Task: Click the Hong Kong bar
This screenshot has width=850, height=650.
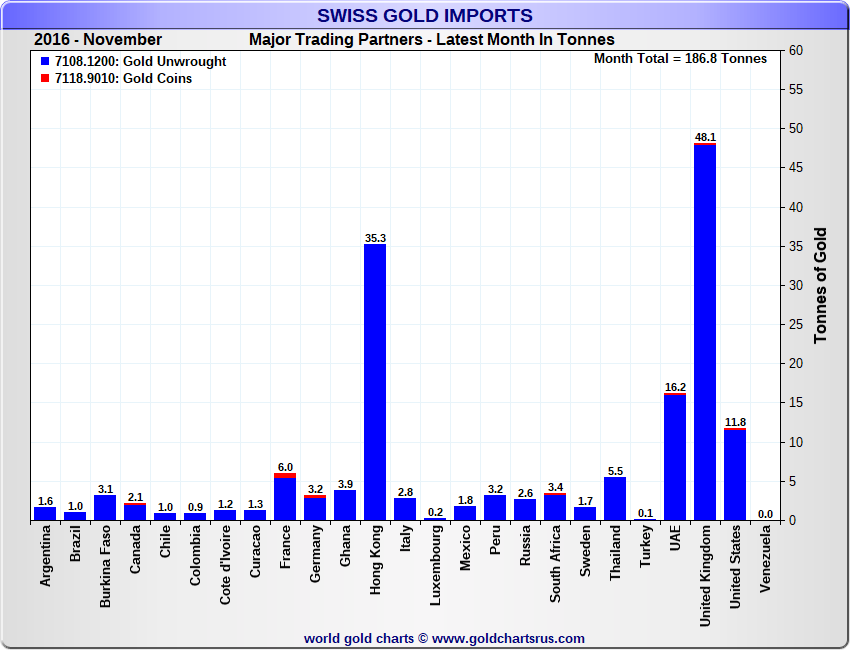Action: (x=374, y=382)
